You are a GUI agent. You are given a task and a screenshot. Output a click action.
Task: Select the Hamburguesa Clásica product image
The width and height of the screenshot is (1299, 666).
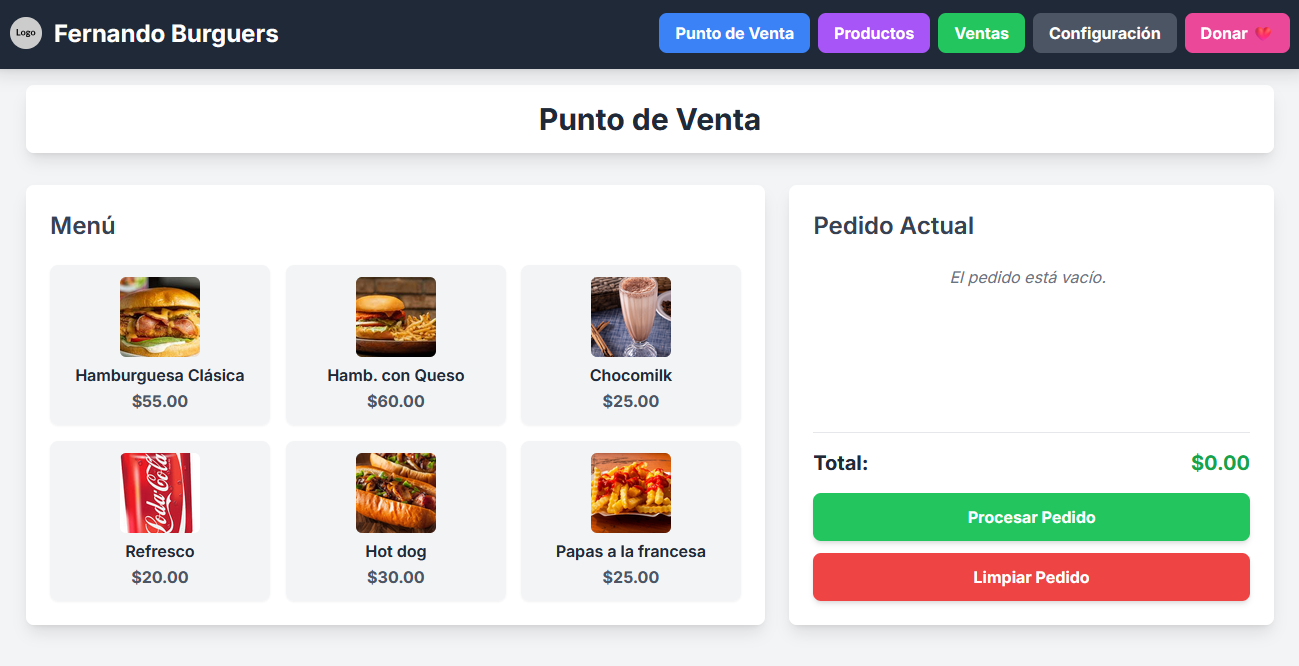click(x=159, y=317)
